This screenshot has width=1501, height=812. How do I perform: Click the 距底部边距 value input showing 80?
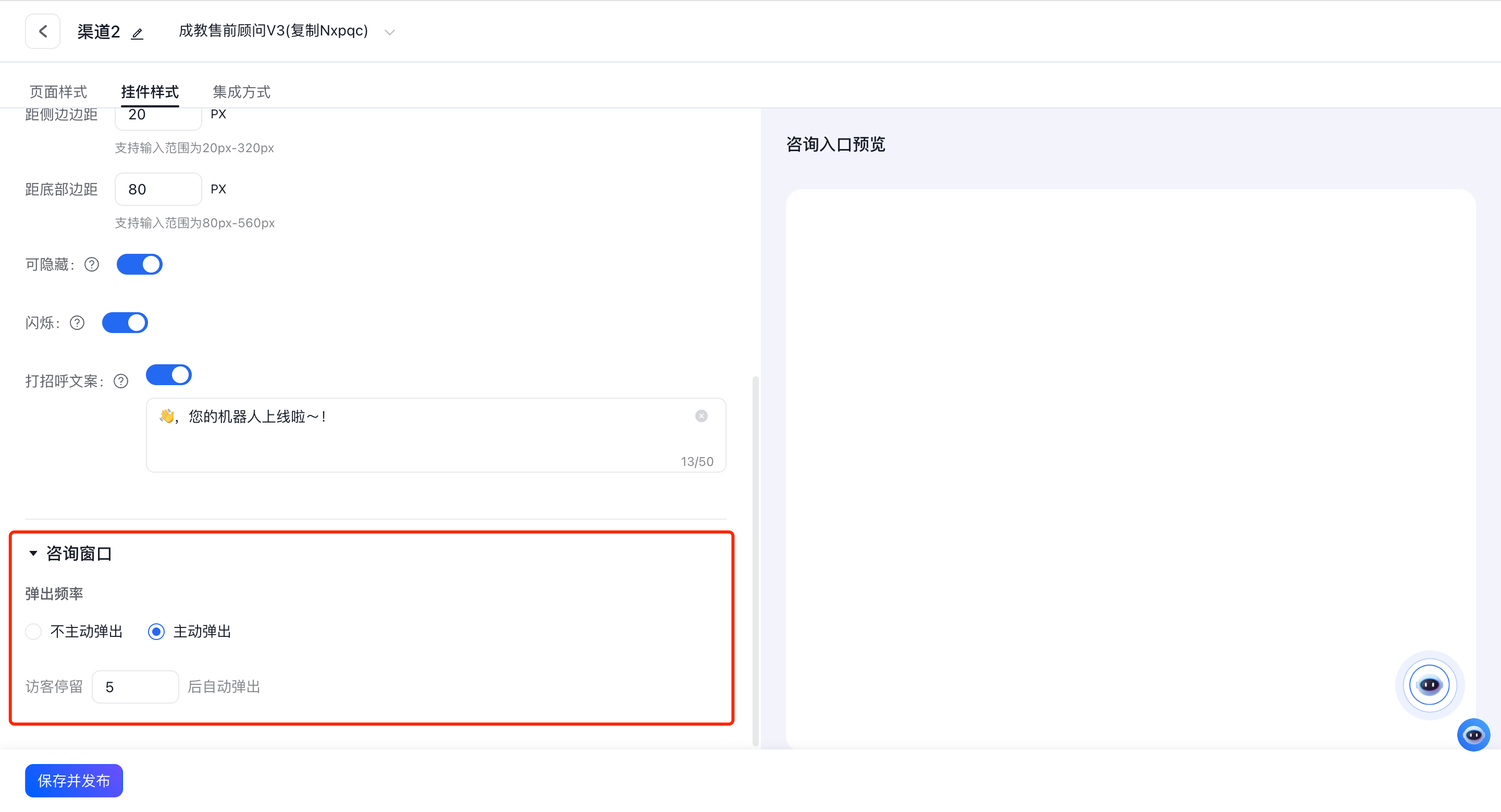pos(158,189)
